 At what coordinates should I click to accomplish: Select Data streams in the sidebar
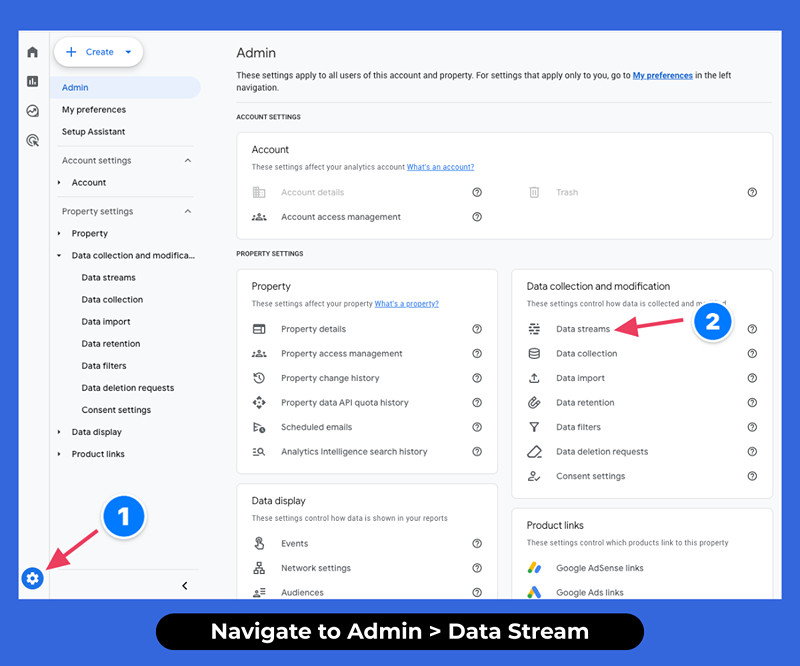pos(109,278)
